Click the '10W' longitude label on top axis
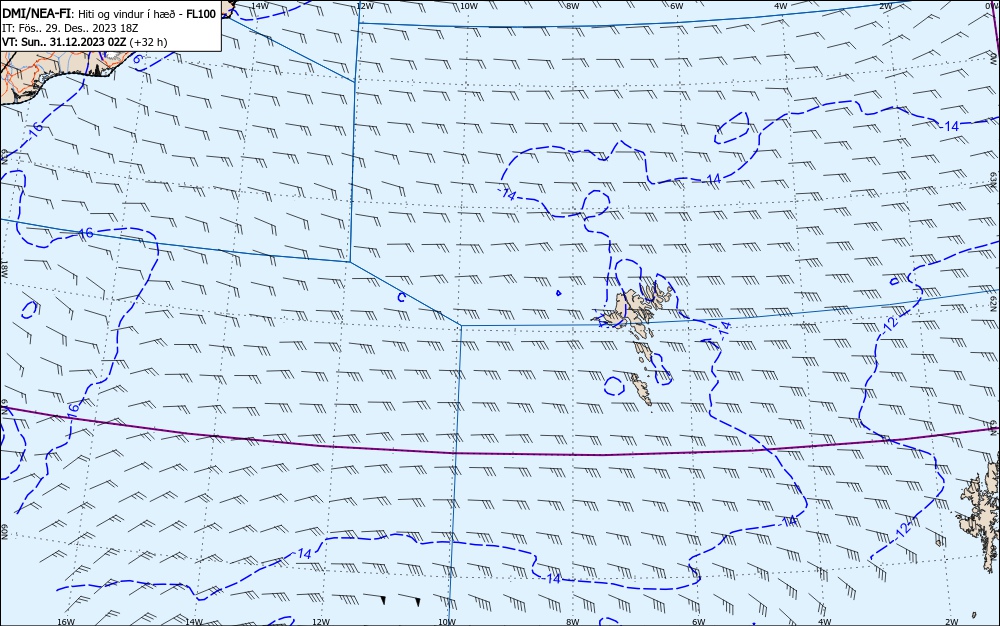The height and width of the screenshot is (626, 1000). pyautogui.click(x=469, y=6)
